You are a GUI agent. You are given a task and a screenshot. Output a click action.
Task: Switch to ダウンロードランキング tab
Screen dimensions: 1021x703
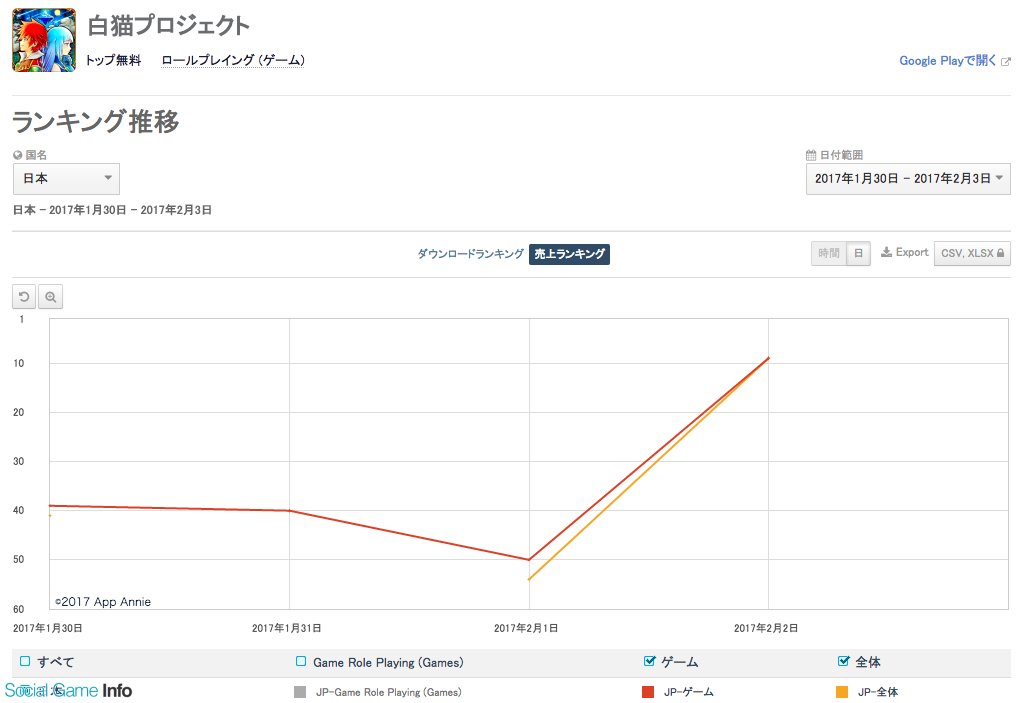coord(470,254)
